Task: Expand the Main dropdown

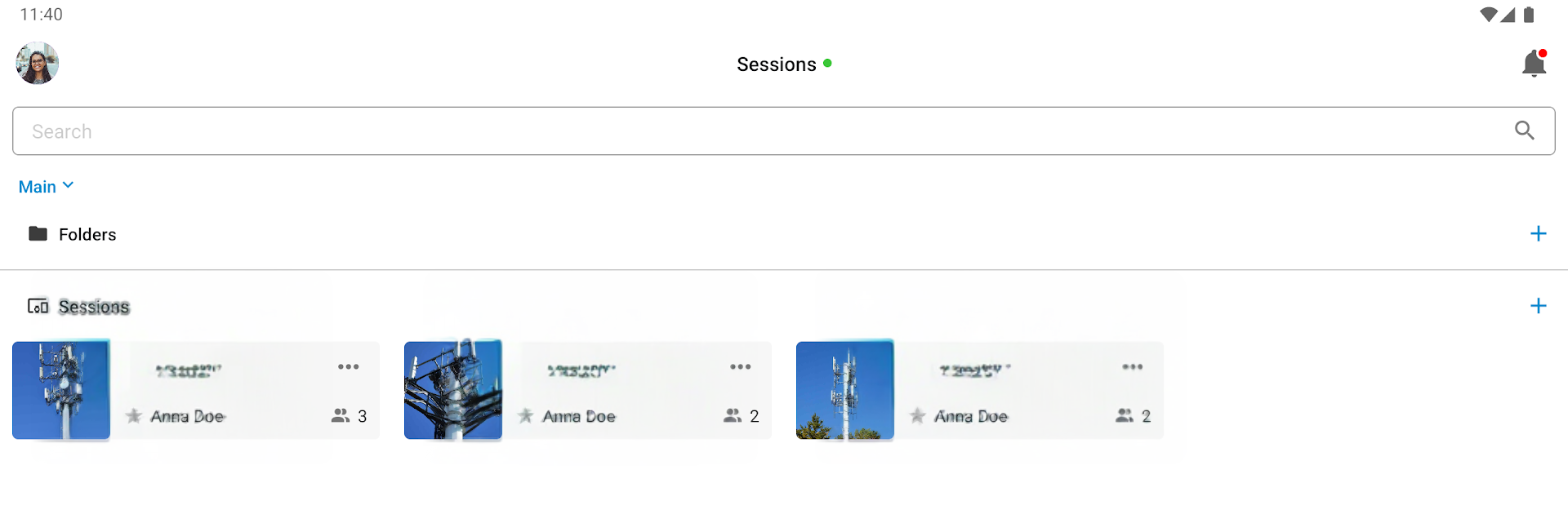Action: (38, 187)
